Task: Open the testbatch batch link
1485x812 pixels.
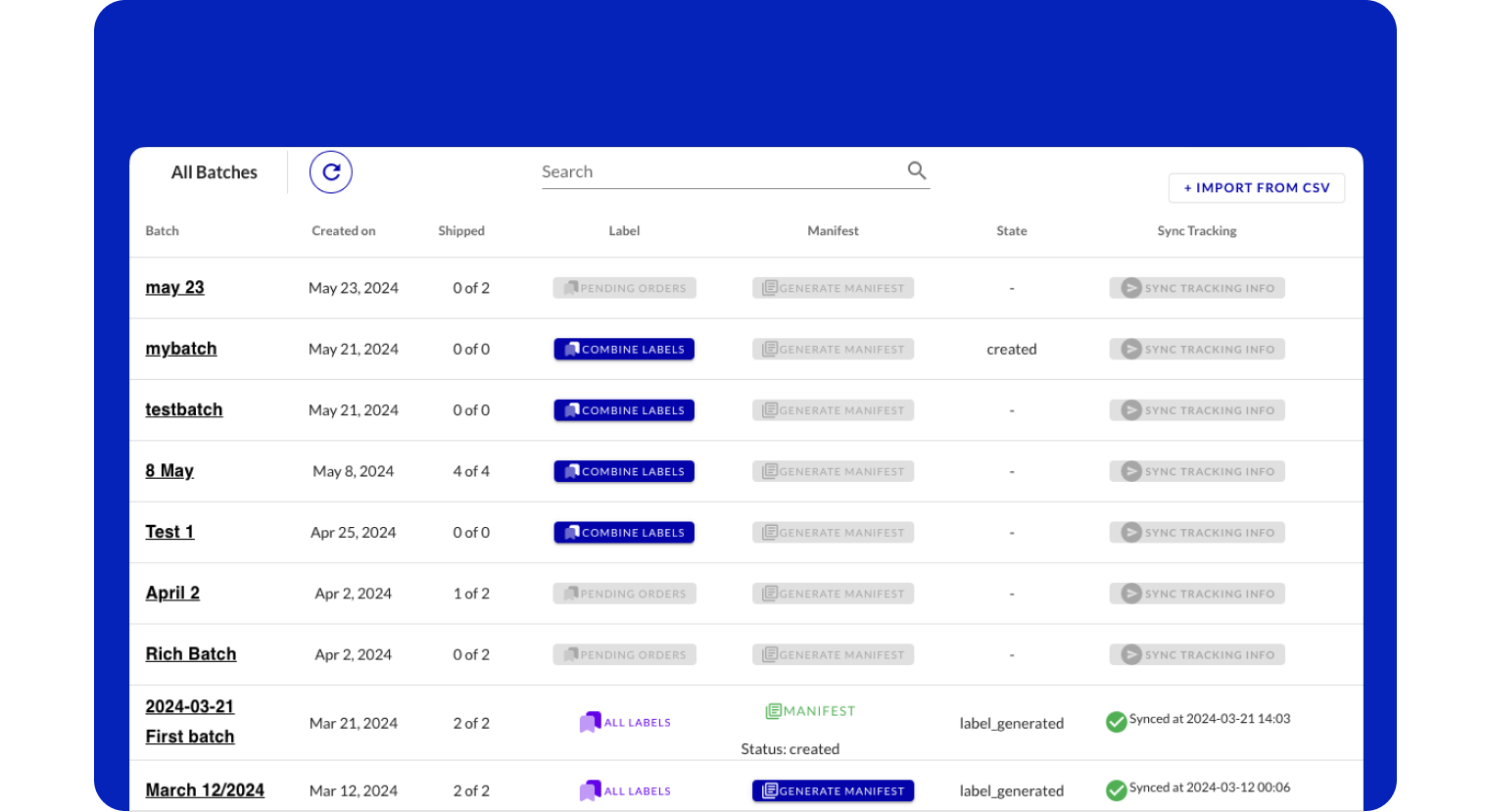Action: [x=184, y=409]
